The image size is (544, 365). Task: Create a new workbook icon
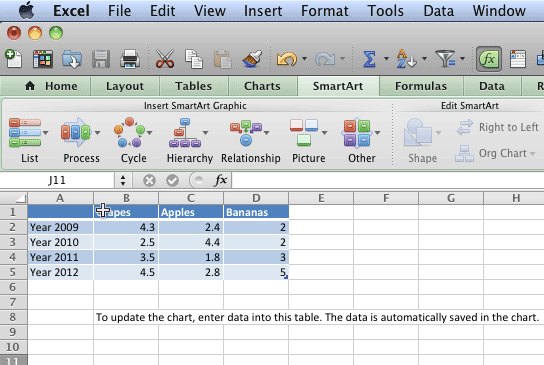click(14, 58)
